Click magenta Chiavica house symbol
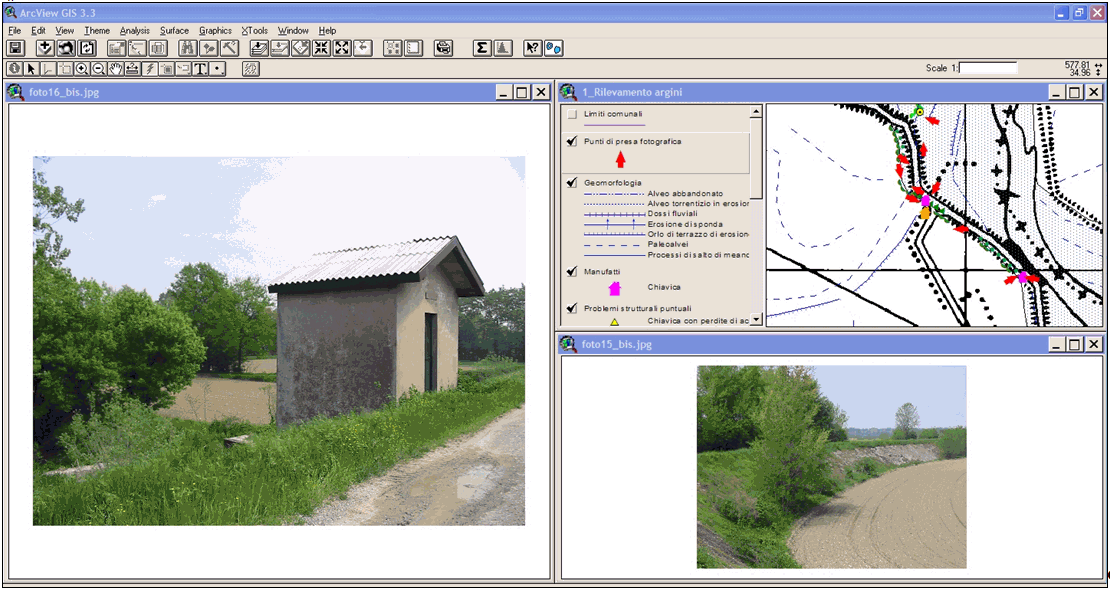This screenshot has height=590, width=1110. click(614, 288)
